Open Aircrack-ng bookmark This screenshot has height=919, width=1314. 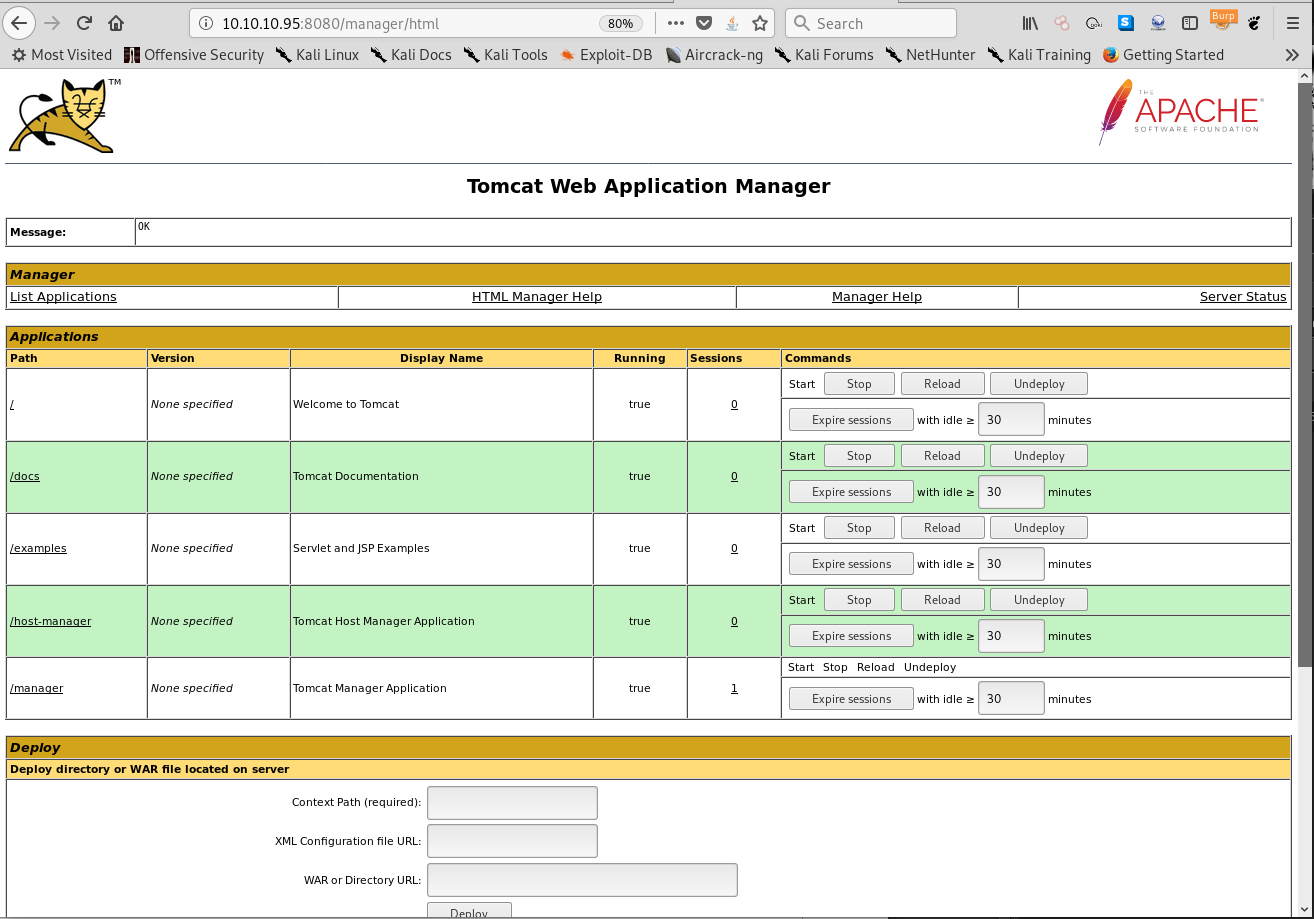point(714,55)
